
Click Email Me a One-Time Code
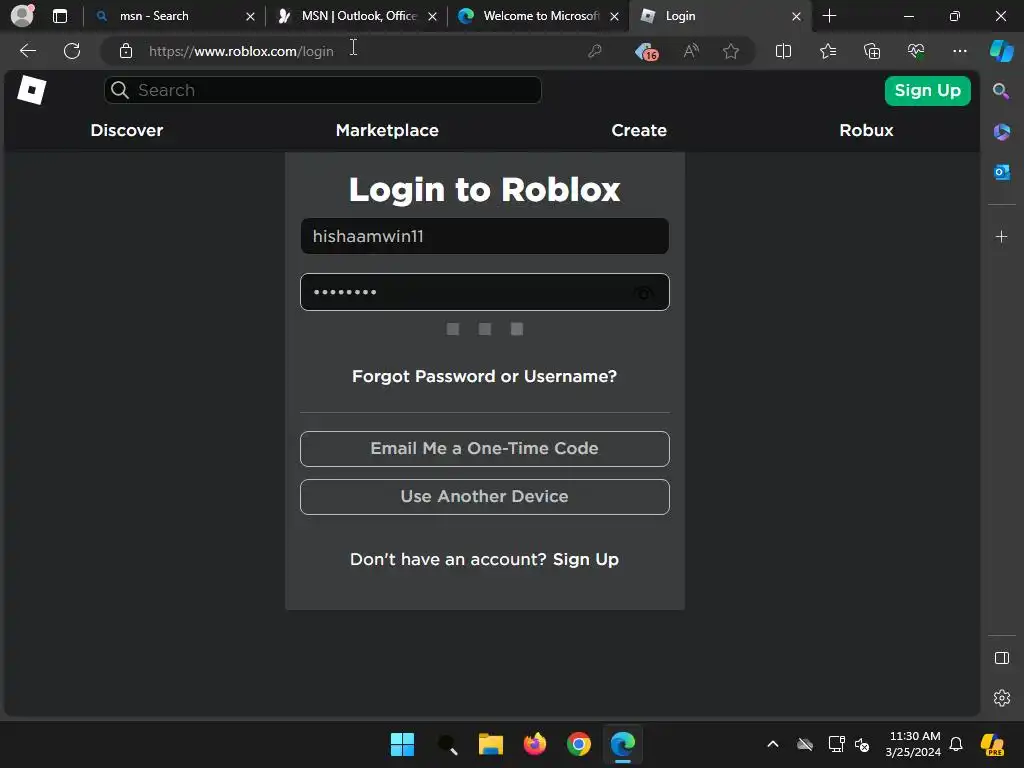click(485, 449)
